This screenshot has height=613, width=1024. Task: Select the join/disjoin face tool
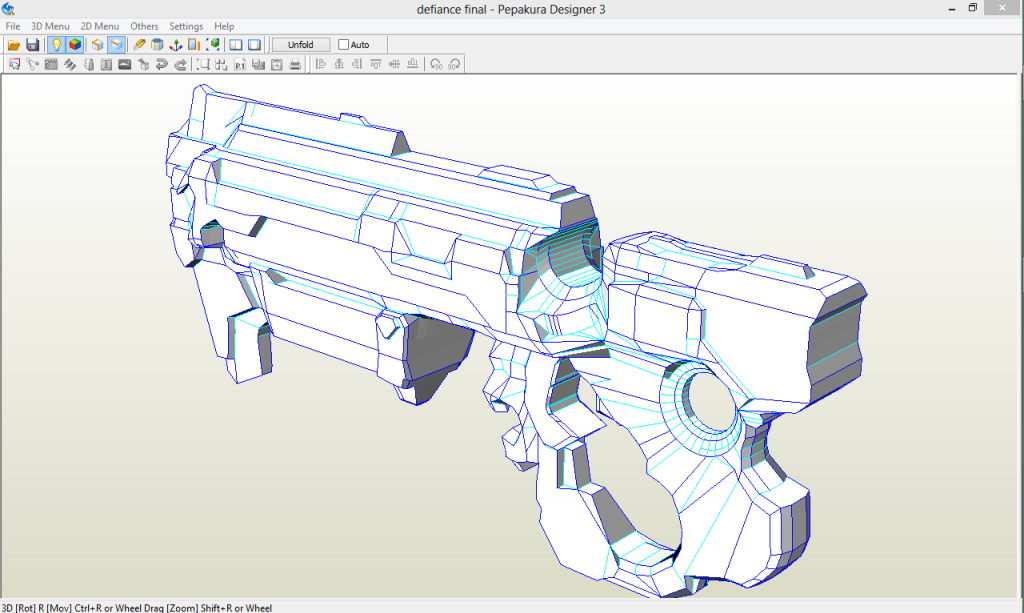[33, 64]
